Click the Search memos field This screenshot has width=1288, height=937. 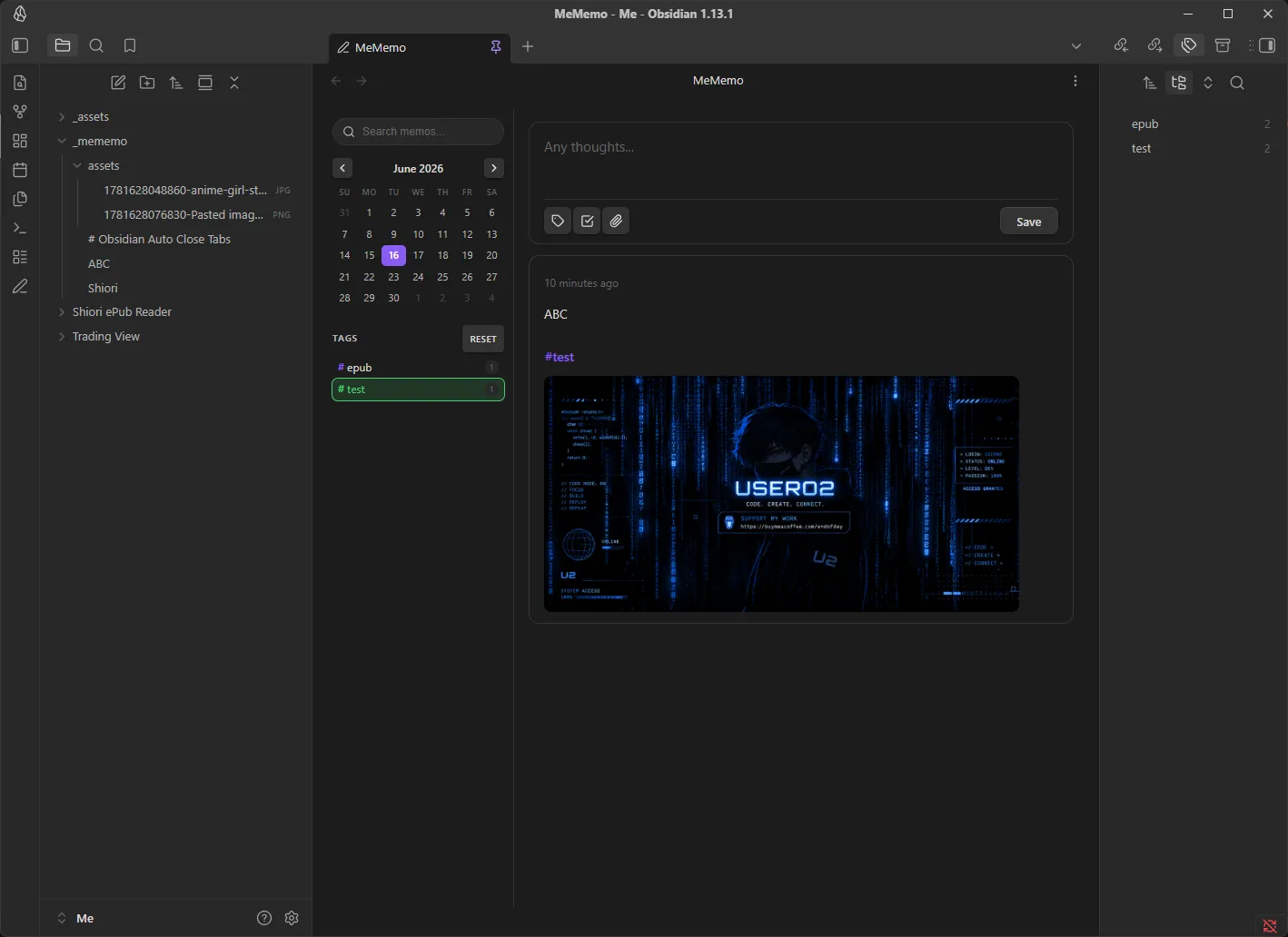pyautogui.click(x=418, y=132)
